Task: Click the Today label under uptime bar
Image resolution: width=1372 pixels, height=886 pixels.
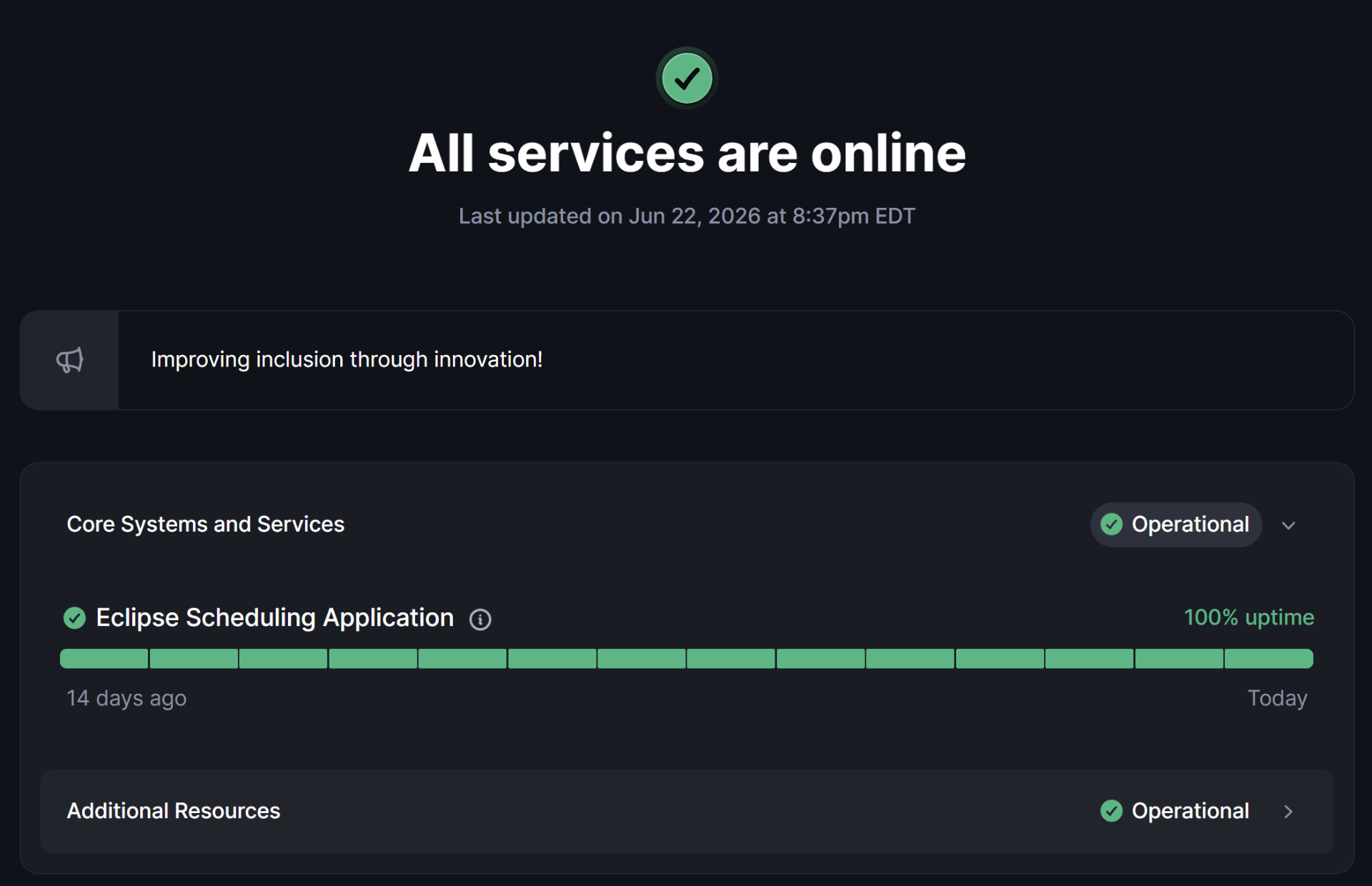Action: pos(1278,698)
